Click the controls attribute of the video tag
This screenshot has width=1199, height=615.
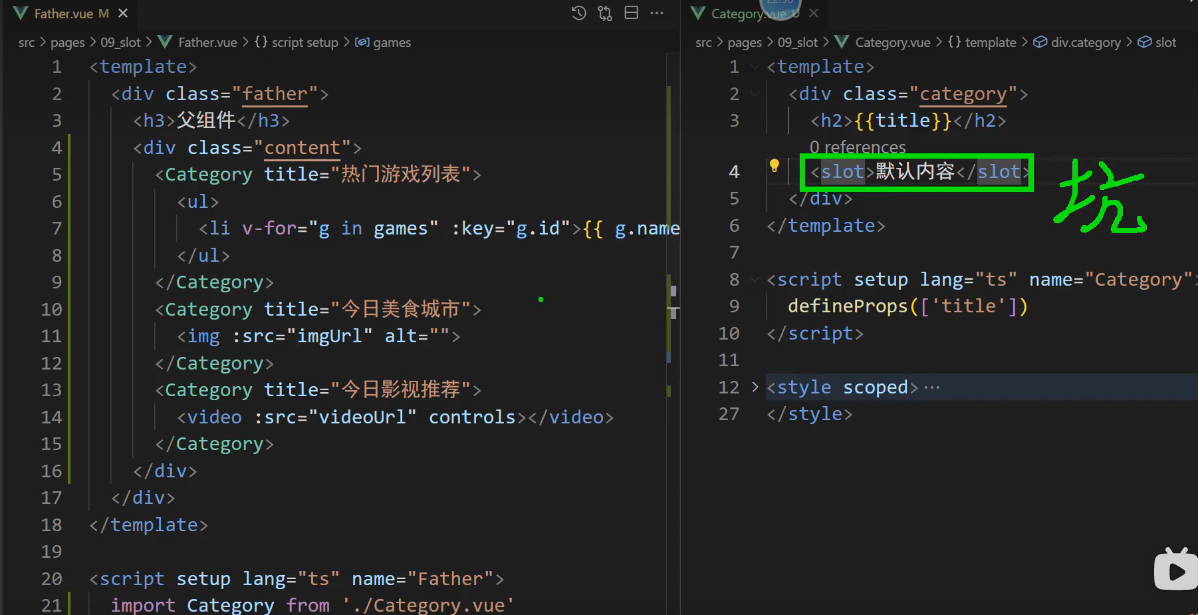(472, 417)
